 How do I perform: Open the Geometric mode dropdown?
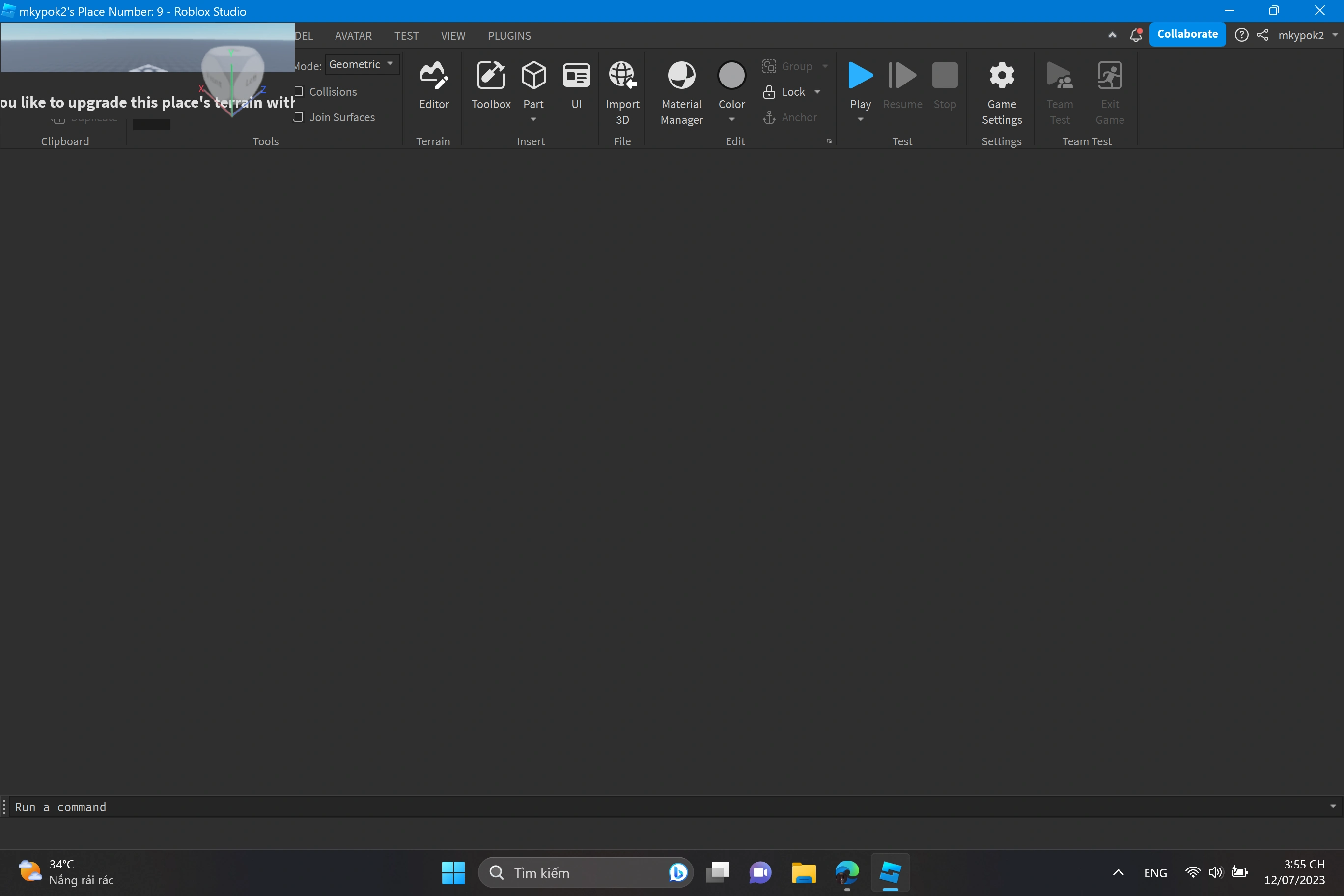(x=362, y=64)
